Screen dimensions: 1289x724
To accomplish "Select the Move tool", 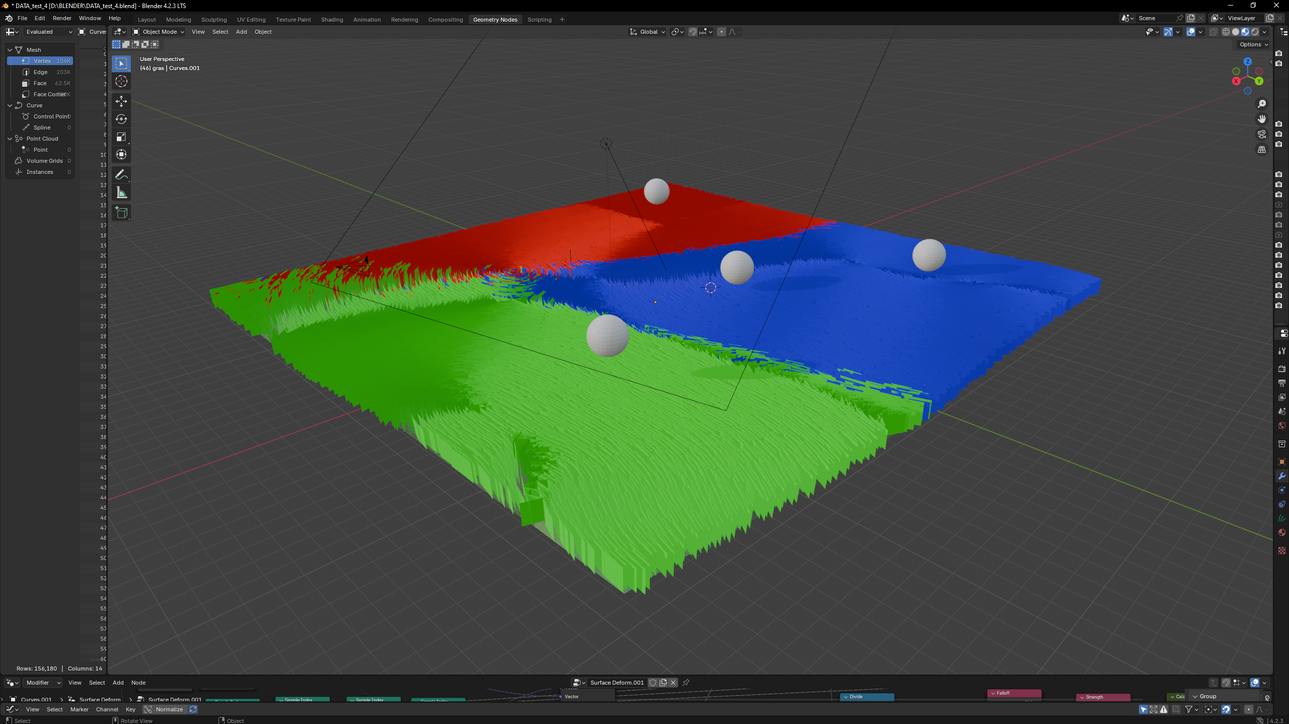I will pos(121,101).
